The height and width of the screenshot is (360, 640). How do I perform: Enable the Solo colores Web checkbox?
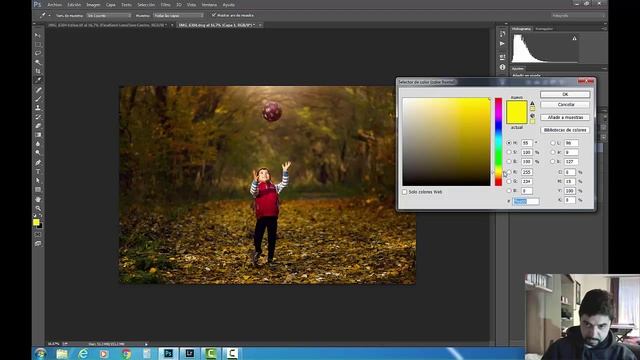point(404,192)
